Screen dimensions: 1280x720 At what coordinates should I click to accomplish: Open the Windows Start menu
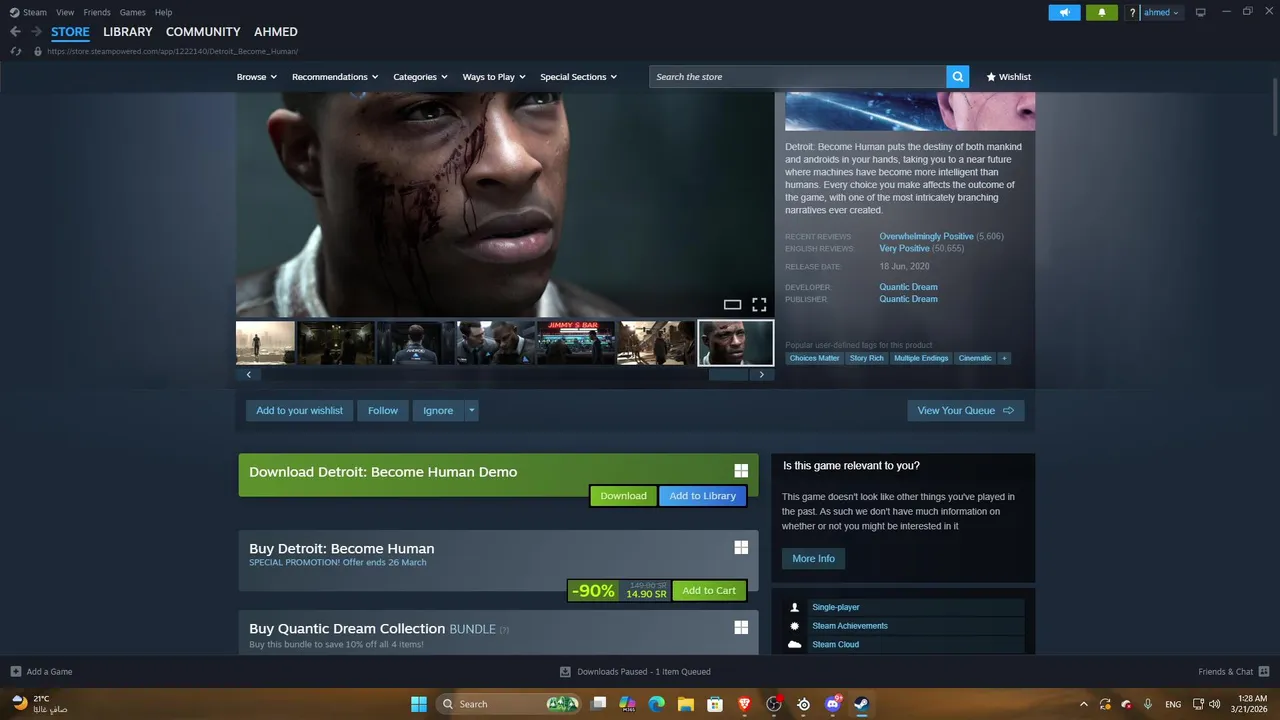coord(419,704)
